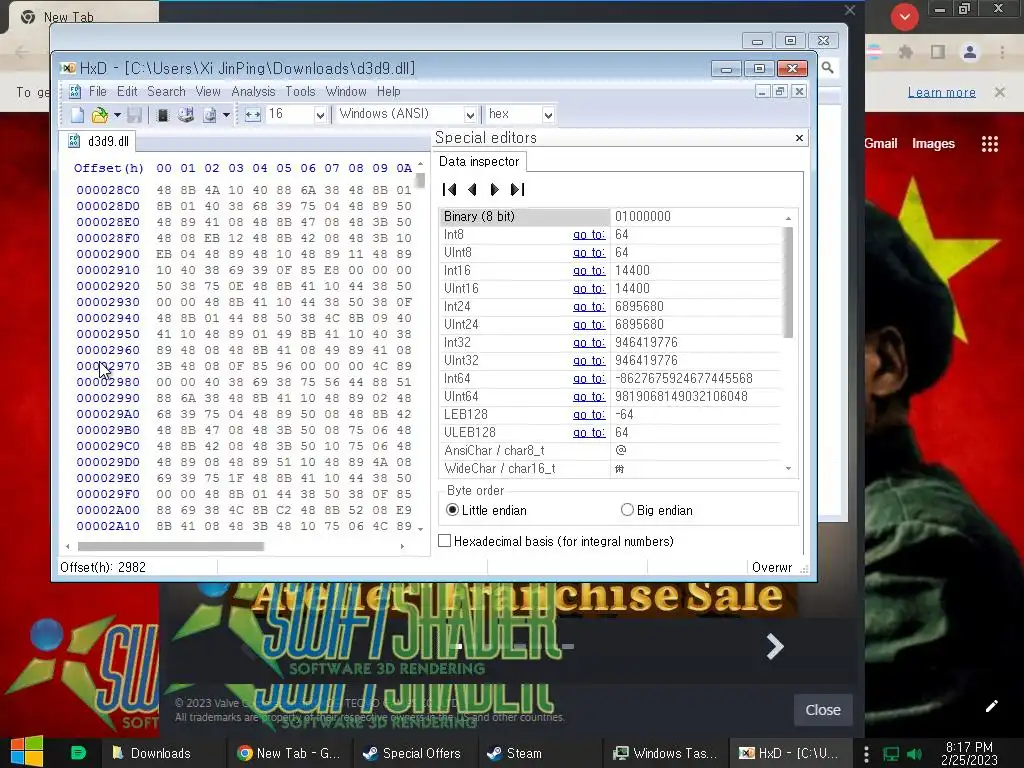Open the Tools menu in HxD
Screen dimensions: 1024x768
[300, 91]
